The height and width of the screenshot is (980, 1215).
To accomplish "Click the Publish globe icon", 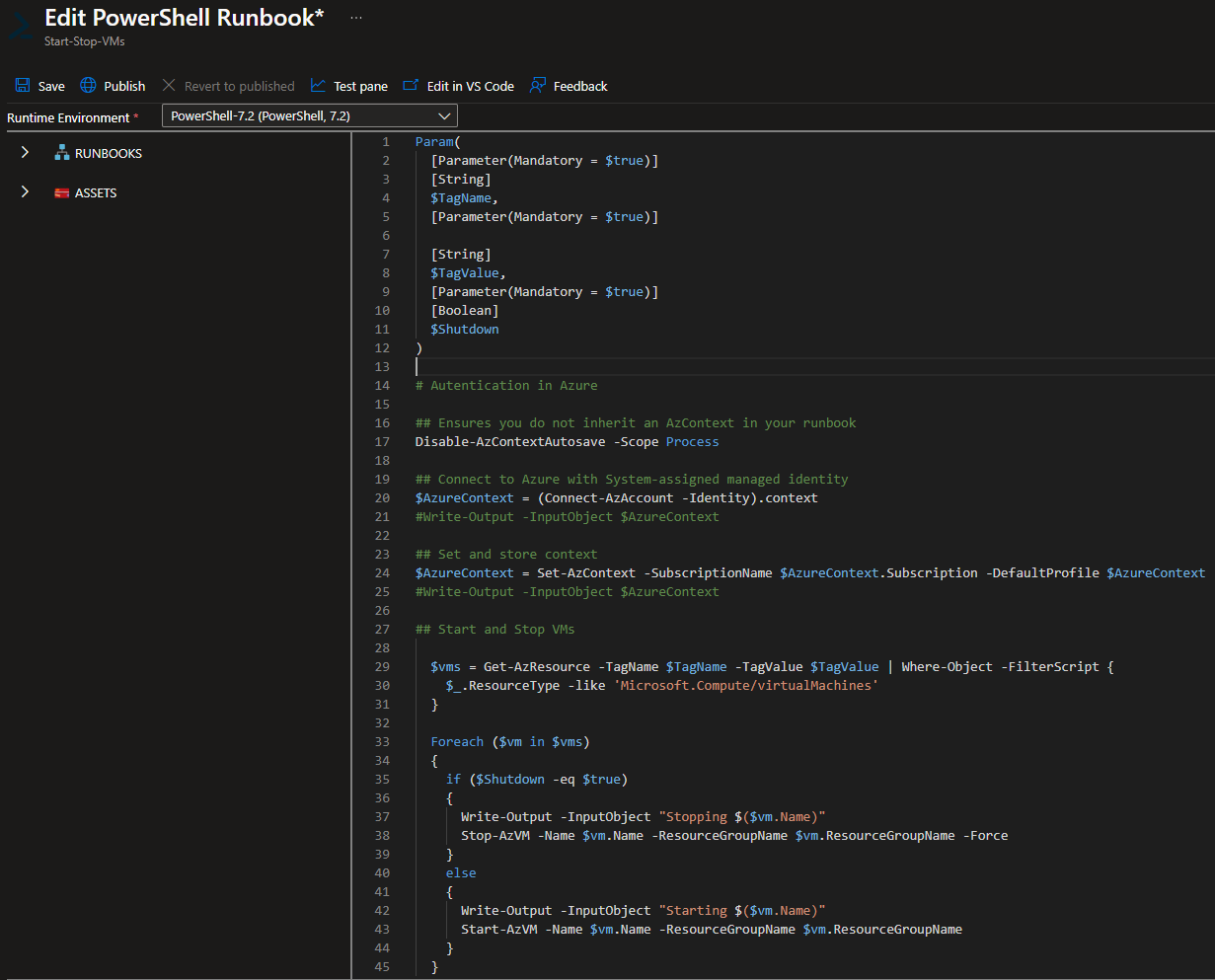I will click(x=89, y=86).
